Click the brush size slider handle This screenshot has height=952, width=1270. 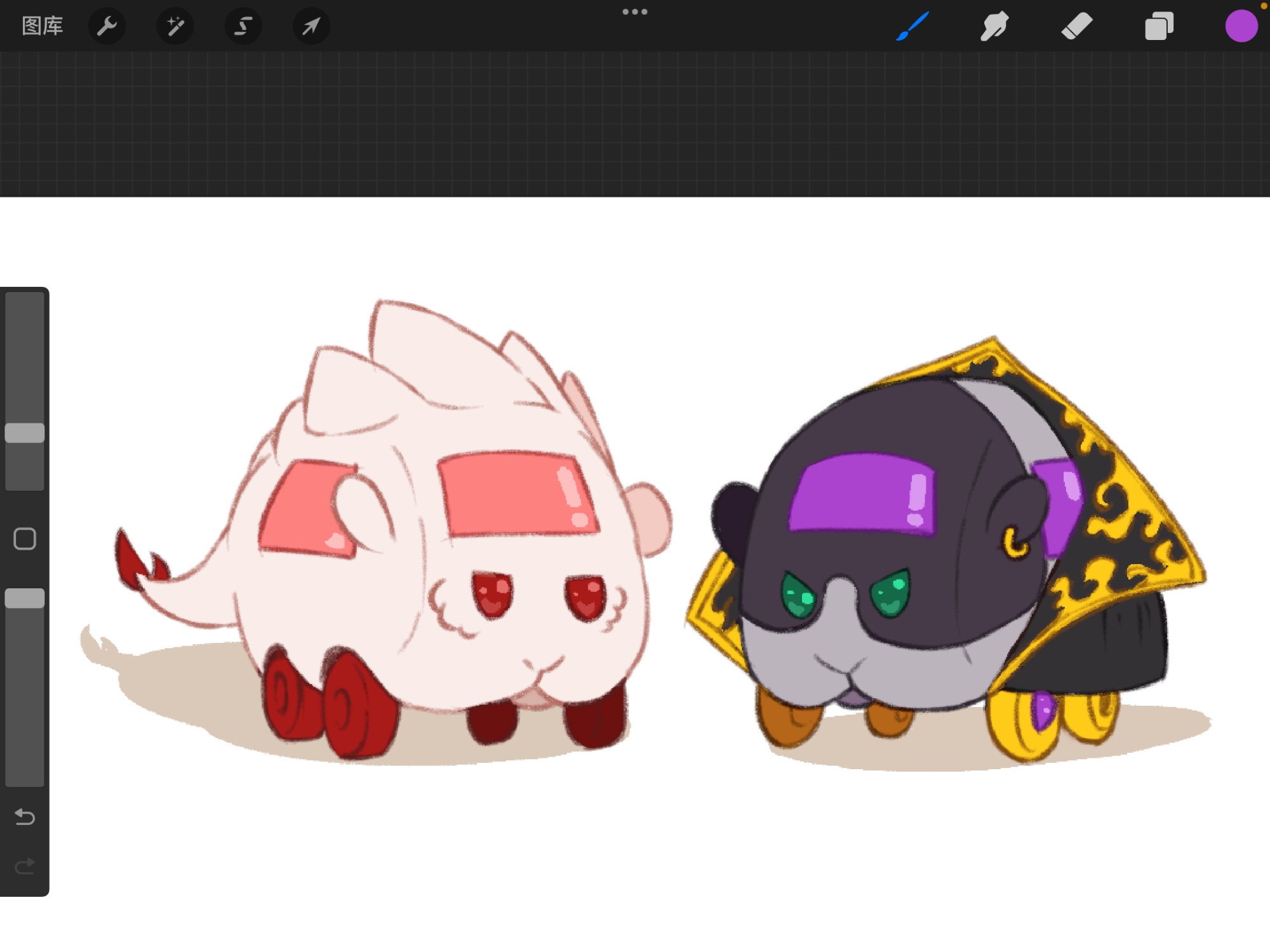click(x=25, y=433)
